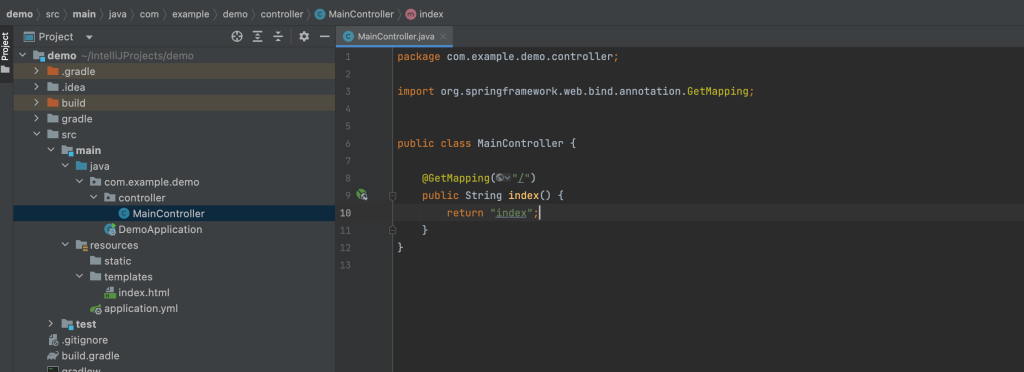The image size is (1024, 372).
Task: Collapse the src folder
Action: click(37, 134)
